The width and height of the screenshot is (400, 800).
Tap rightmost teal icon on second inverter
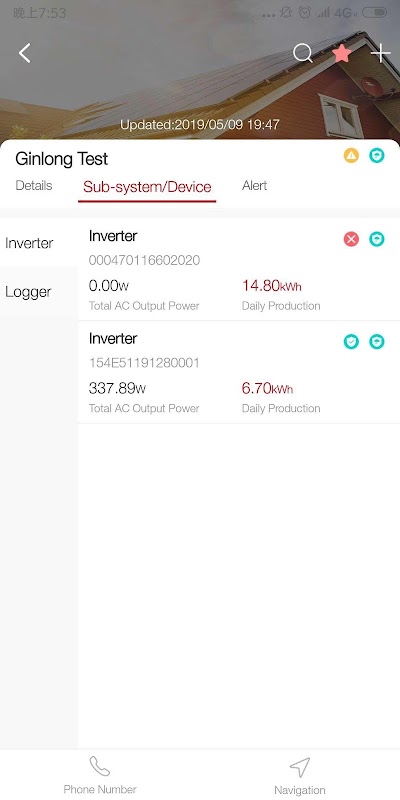tap(377, 341)
